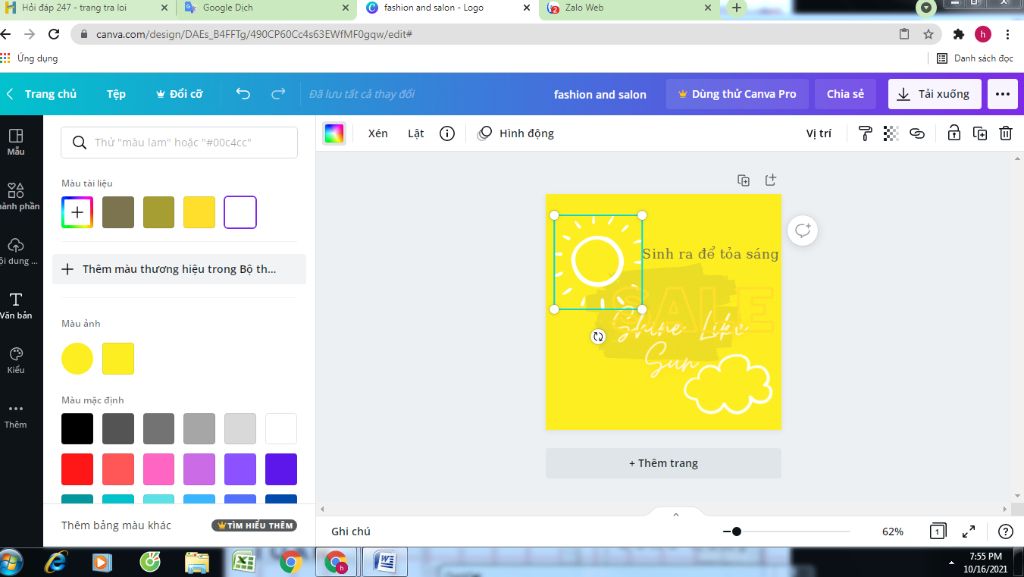Click the delete trash icon
This screenshot has height=577, width=1024.
pyautogui.click(x=1006, y=133)
